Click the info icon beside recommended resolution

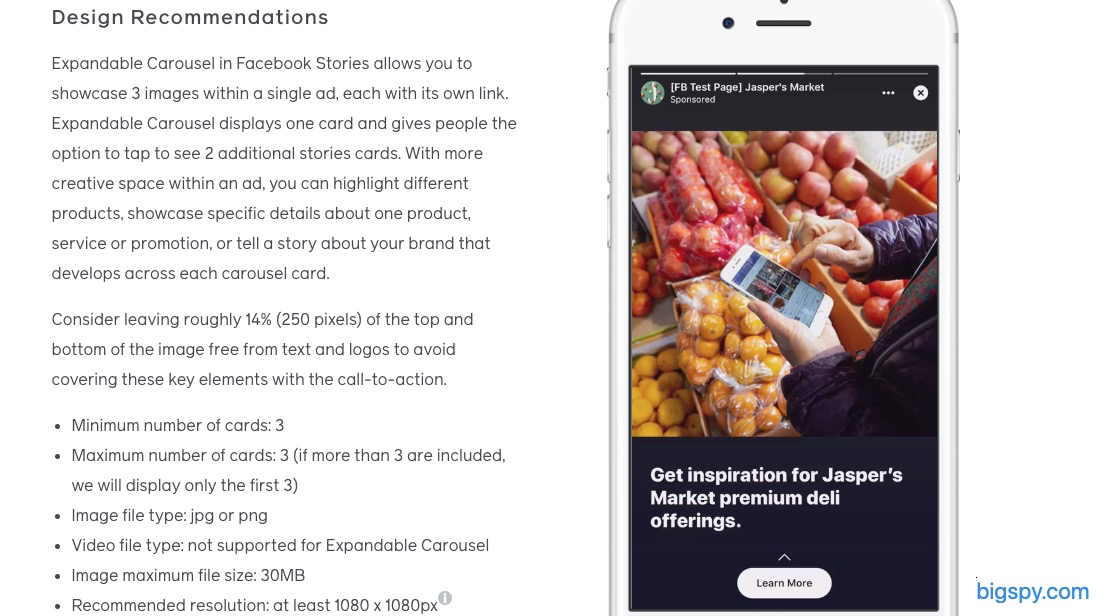(445, 598)
